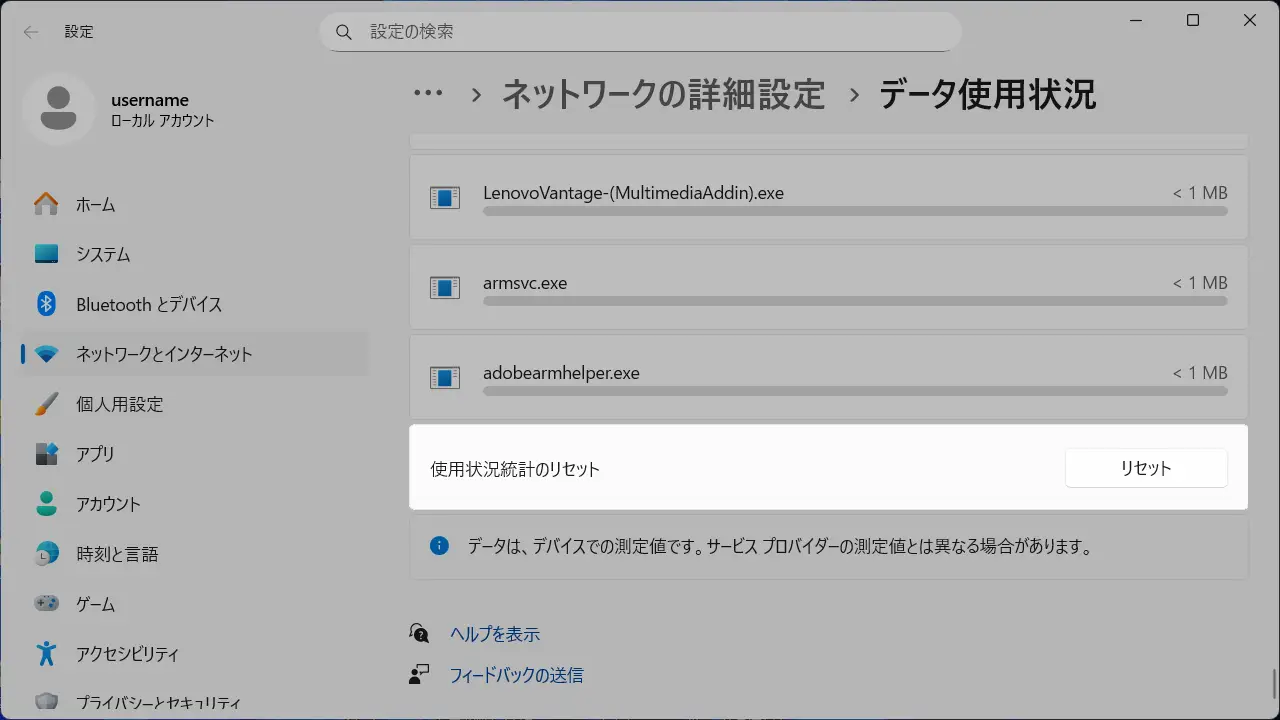Open フィードバックの送信 link

pos(516,675)
